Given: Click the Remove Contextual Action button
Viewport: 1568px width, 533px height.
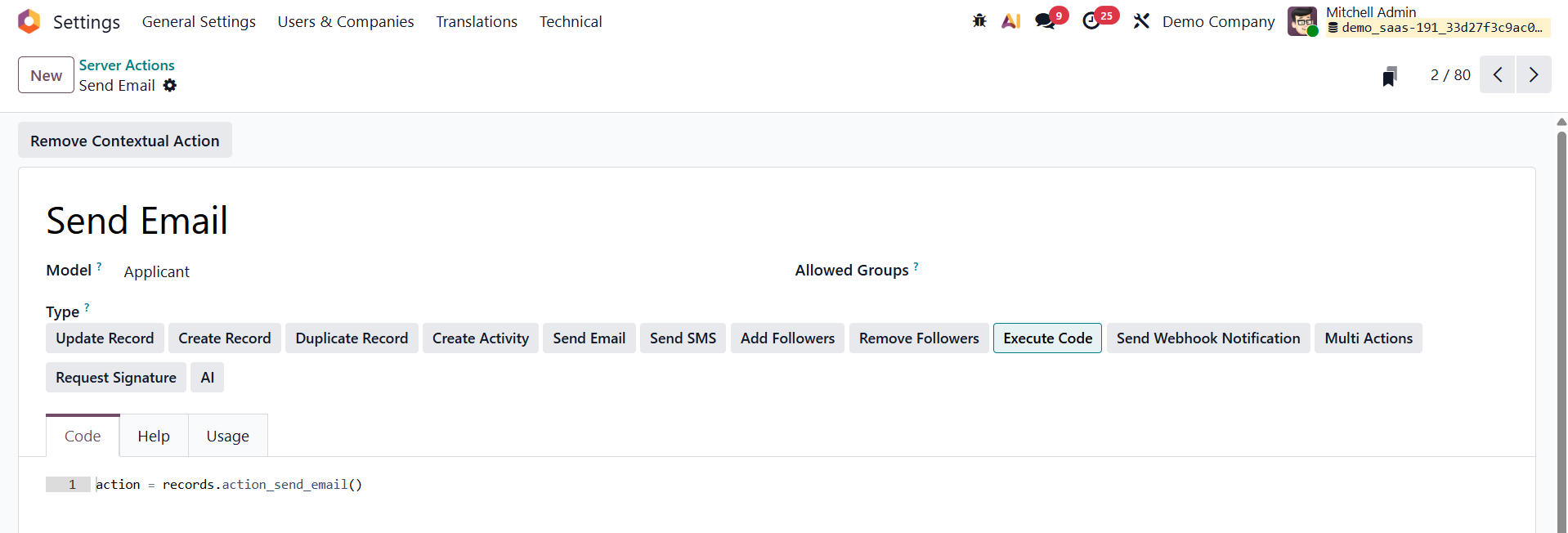Looking at the screenshot, I should pyautogui.click(x=125, y=141).
